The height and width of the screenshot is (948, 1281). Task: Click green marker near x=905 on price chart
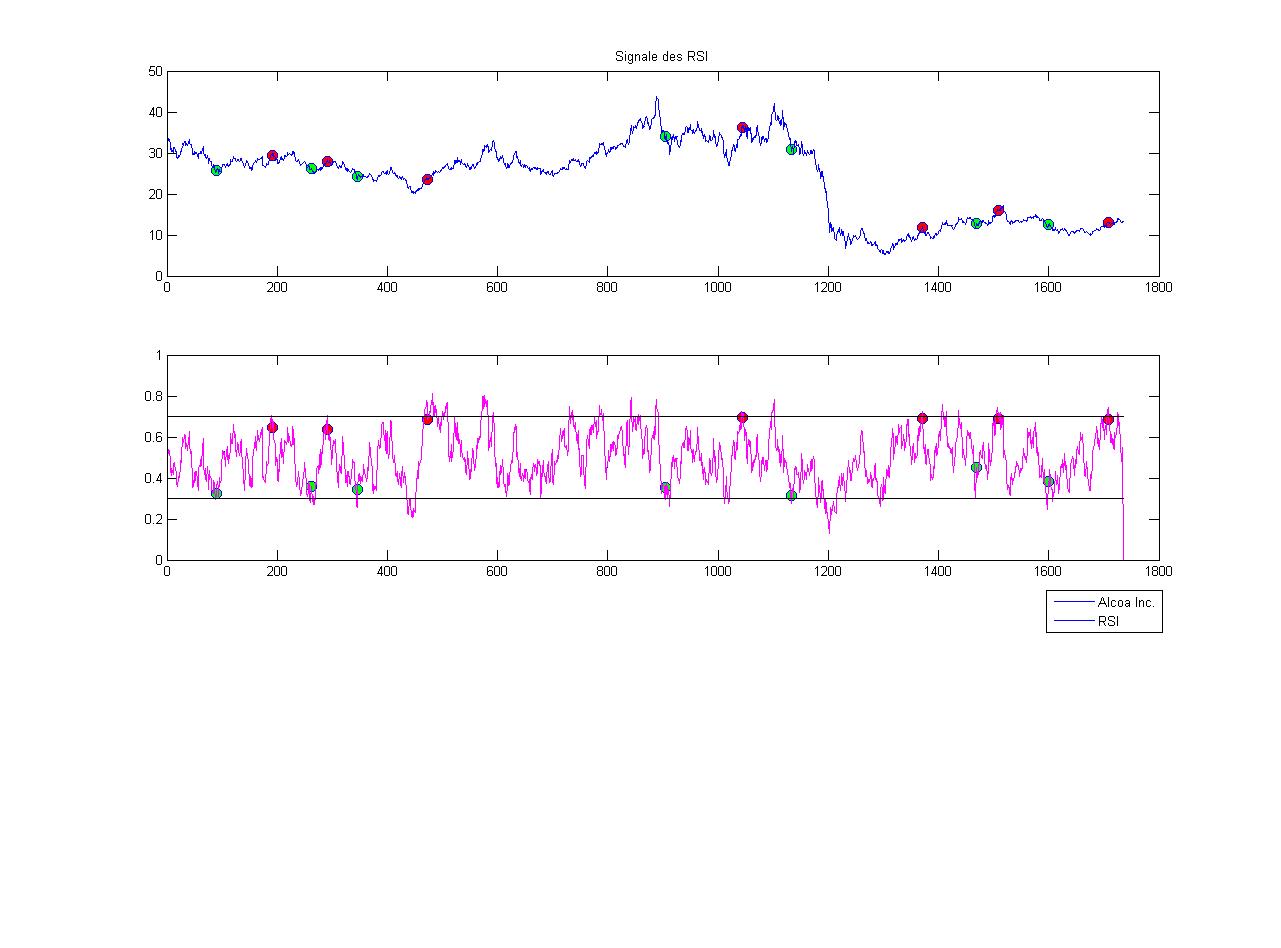coord(665,136)
